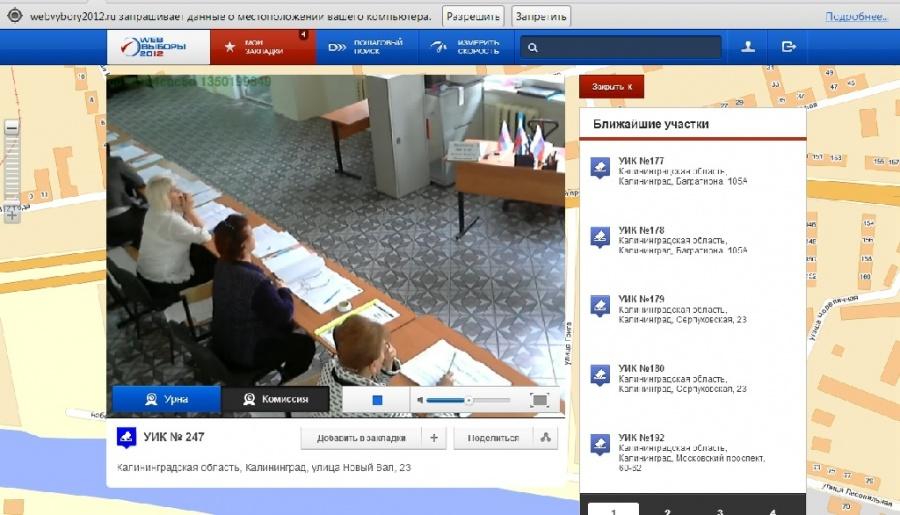Click the Запретить location permission button
This screenshot has width=900, height=515.
tap(541, 17)
